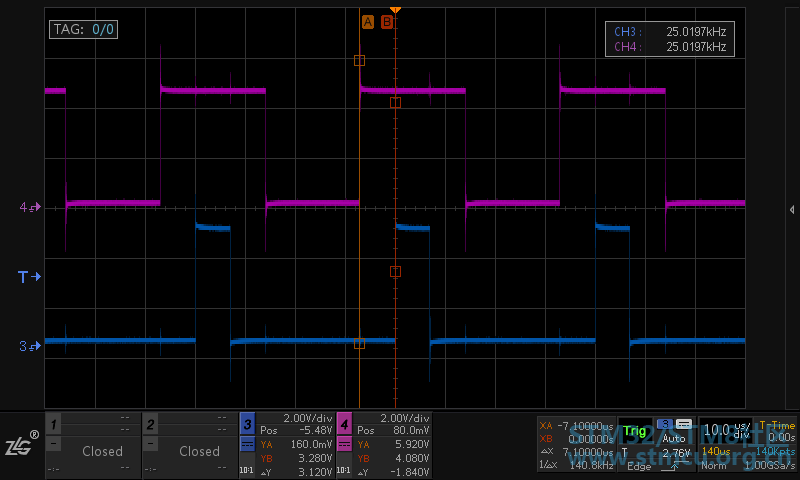Click the 140us acquisition window value

[x=716, y=451]
